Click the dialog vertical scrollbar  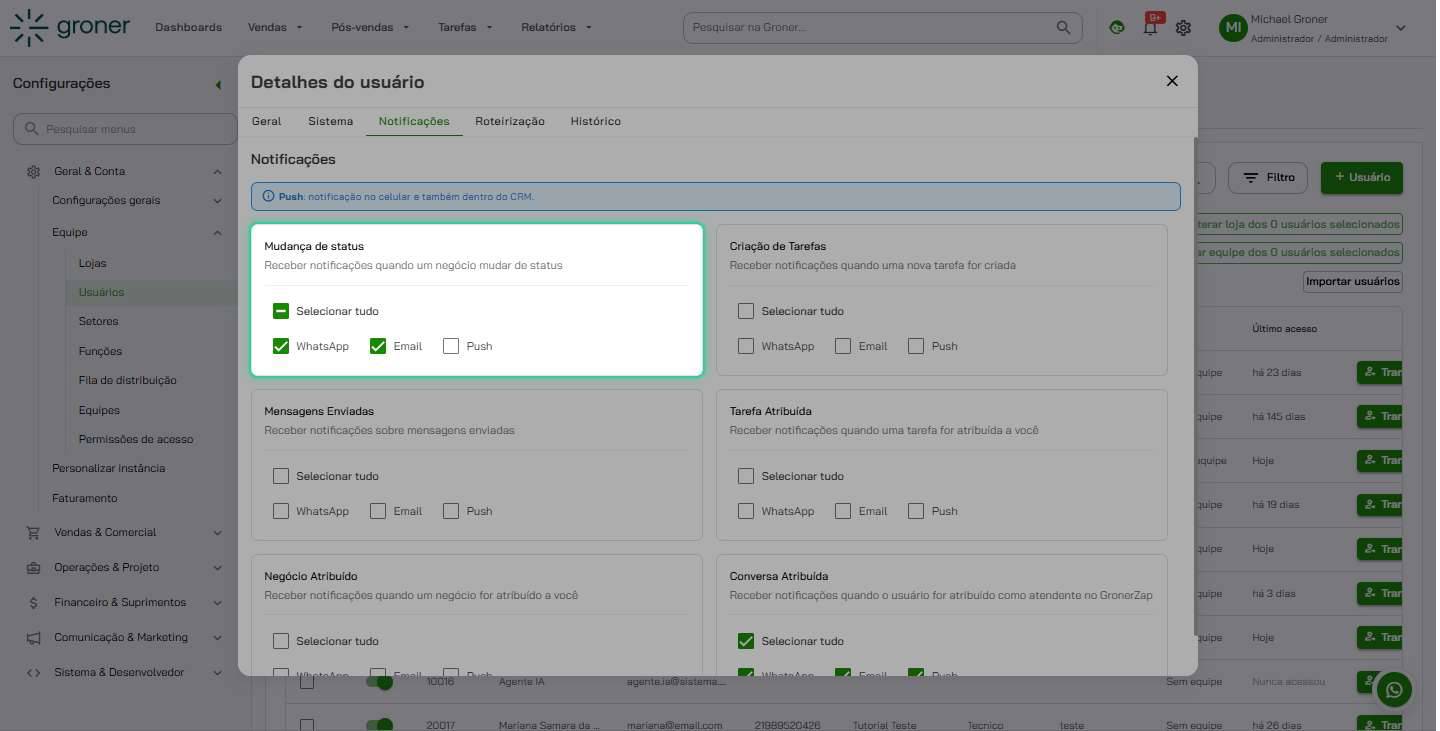tap(1196, 385)
